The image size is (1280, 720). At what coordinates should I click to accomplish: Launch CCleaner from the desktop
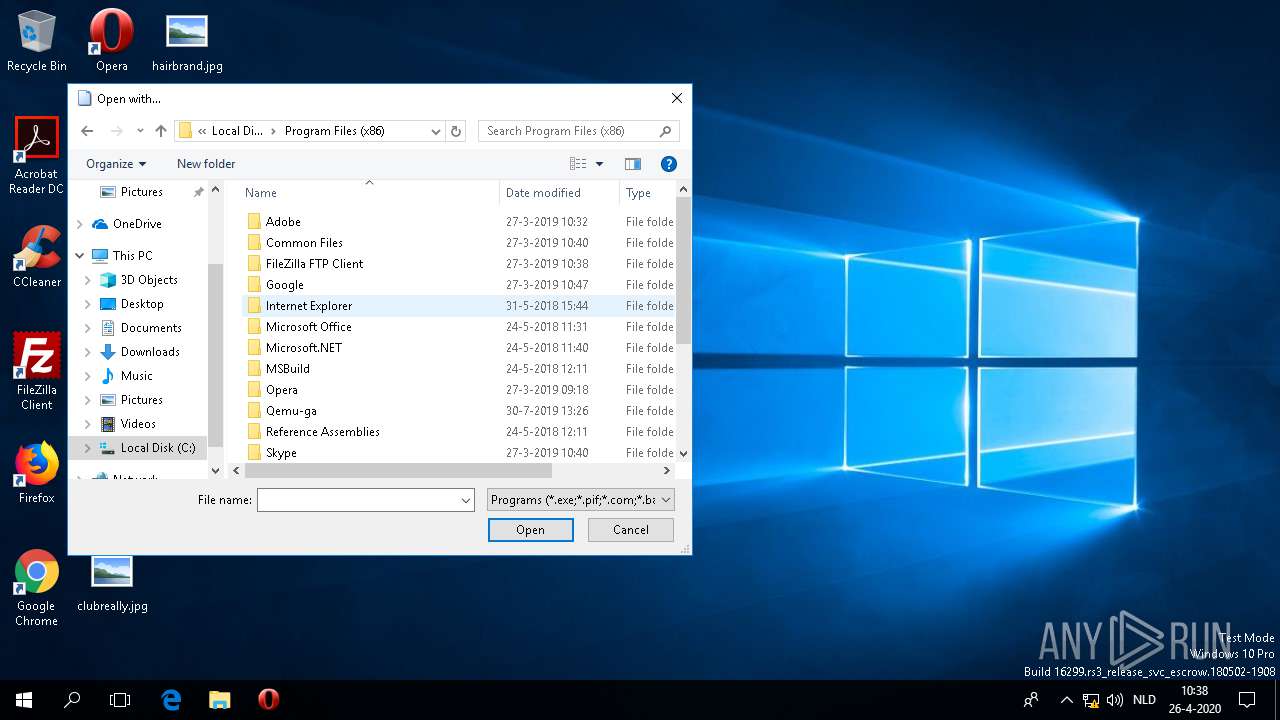[x=37, y=257]
